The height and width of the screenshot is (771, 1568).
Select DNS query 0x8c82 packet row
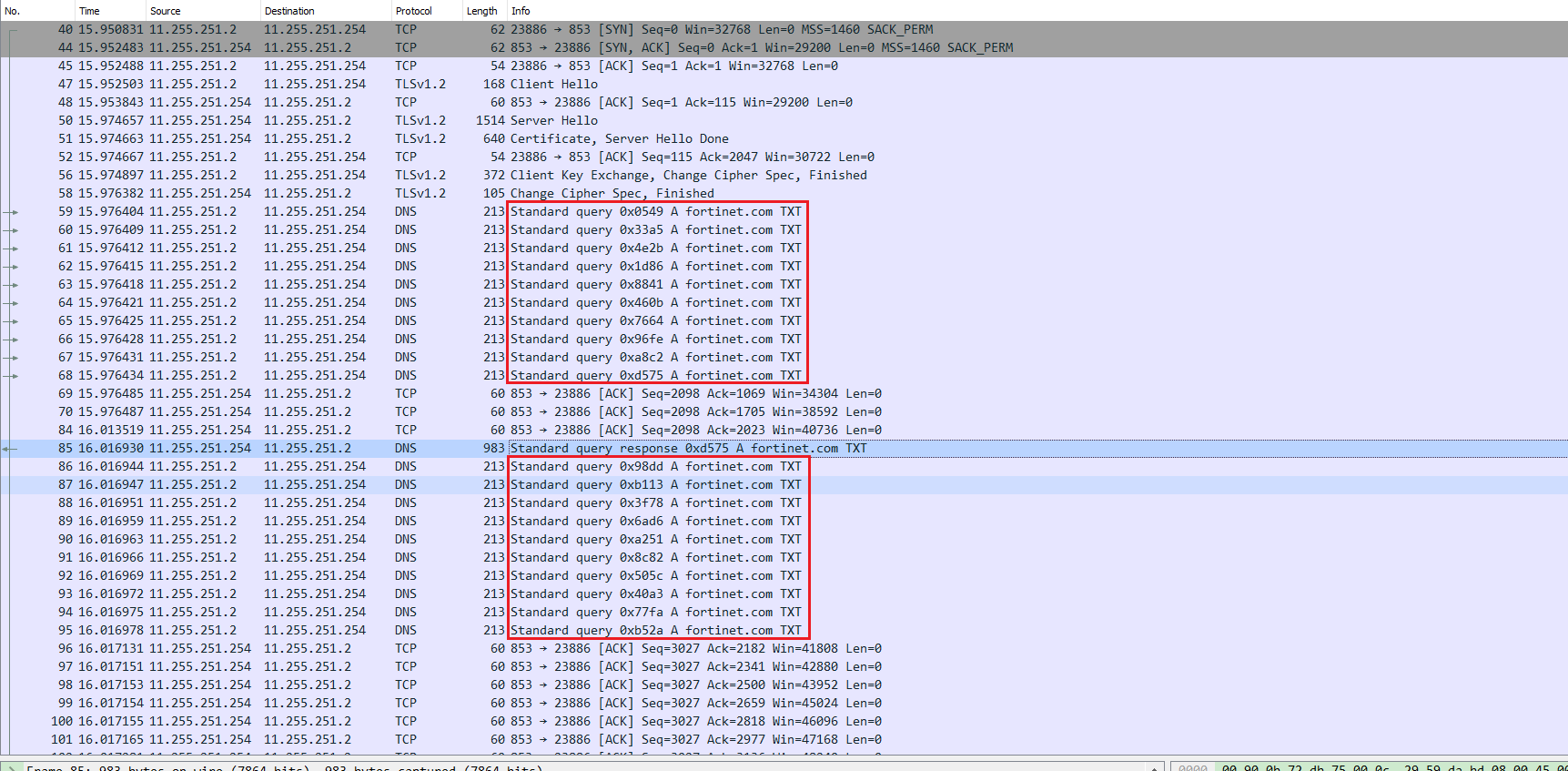(x=784, y=557)
